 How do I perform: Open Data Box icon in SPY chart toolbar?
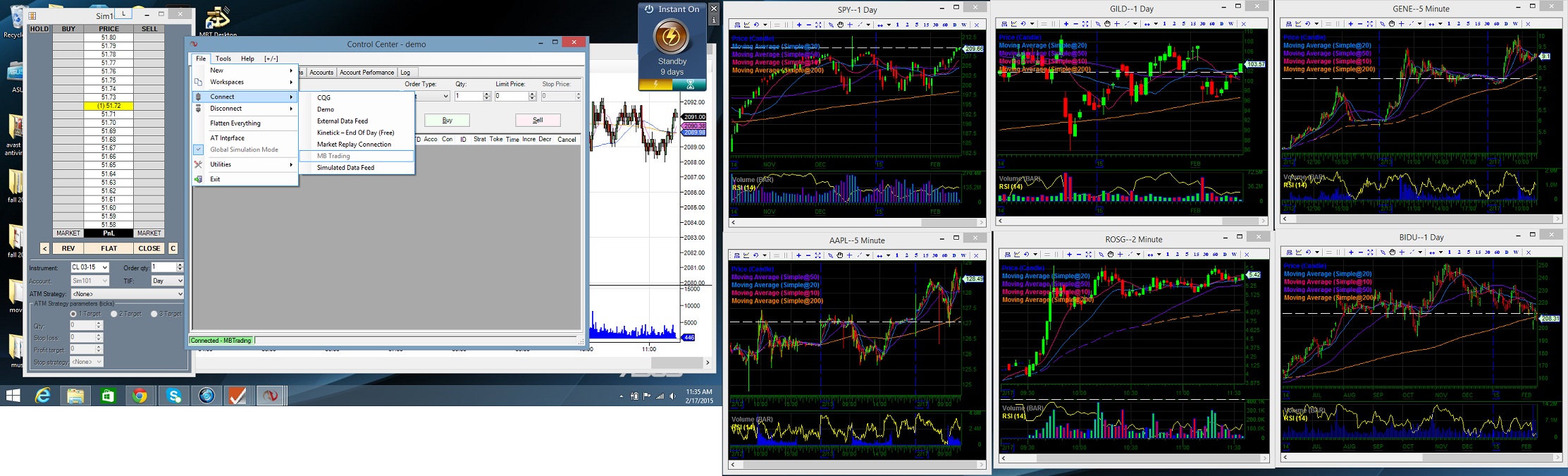click(x=737, y=25)
